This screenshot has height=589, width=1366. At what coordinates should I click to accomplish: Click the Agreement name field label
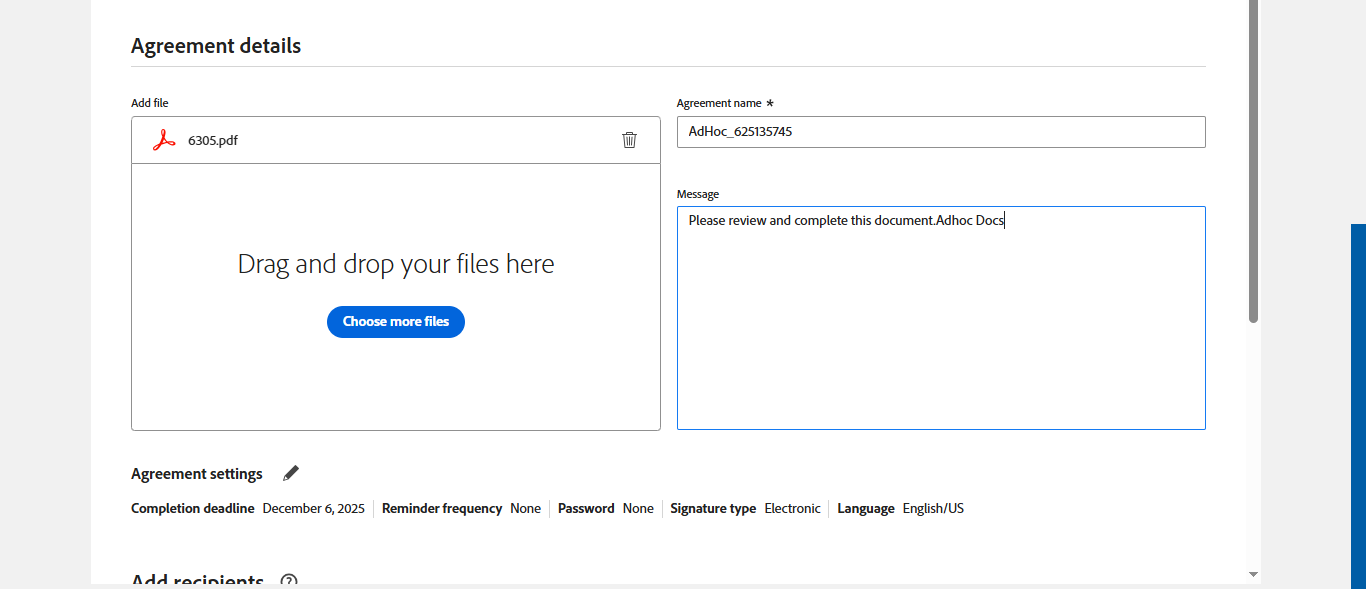(x=719, y=103)
